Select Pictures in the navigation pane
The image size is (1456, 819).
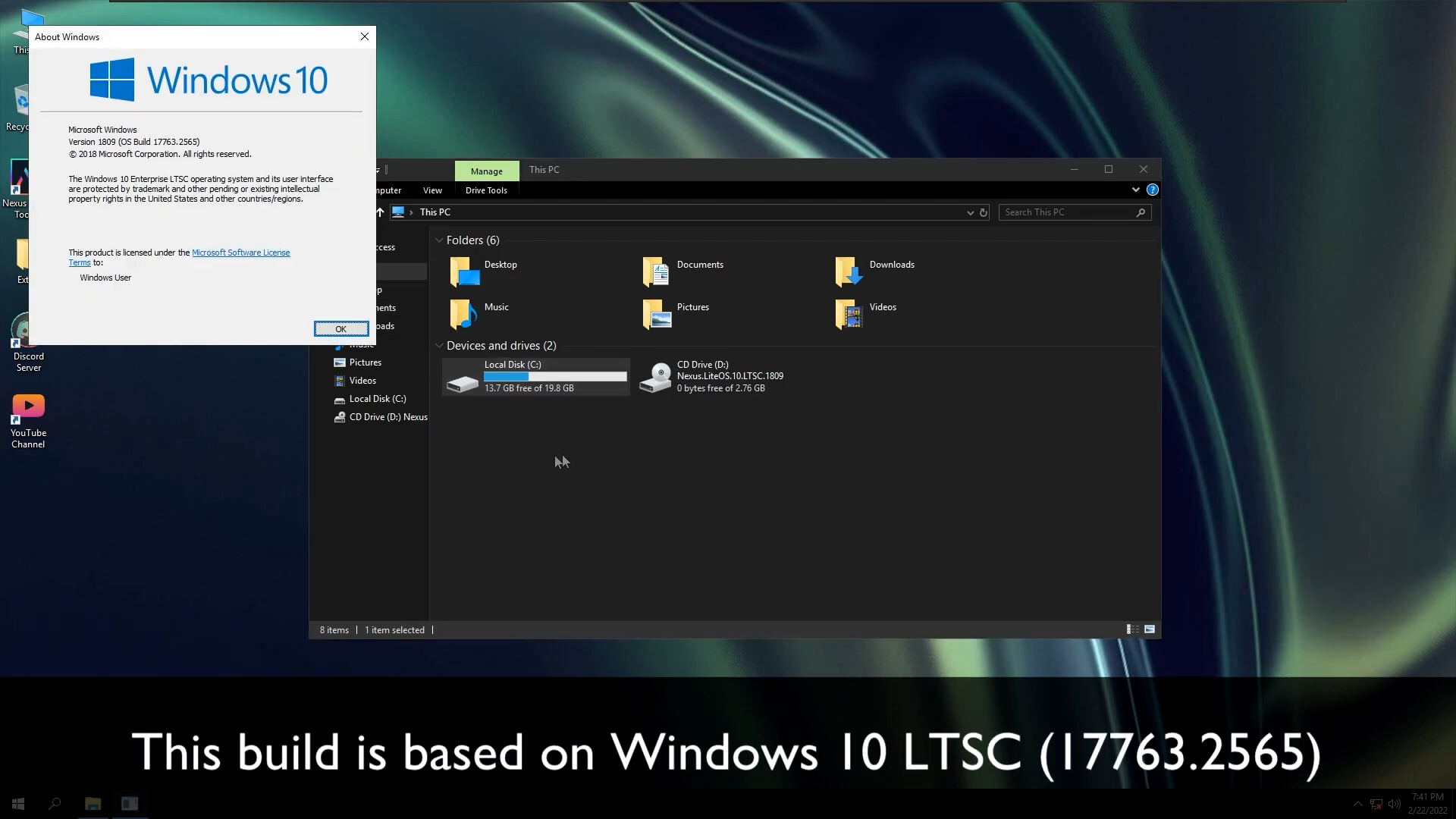point(366,362)
